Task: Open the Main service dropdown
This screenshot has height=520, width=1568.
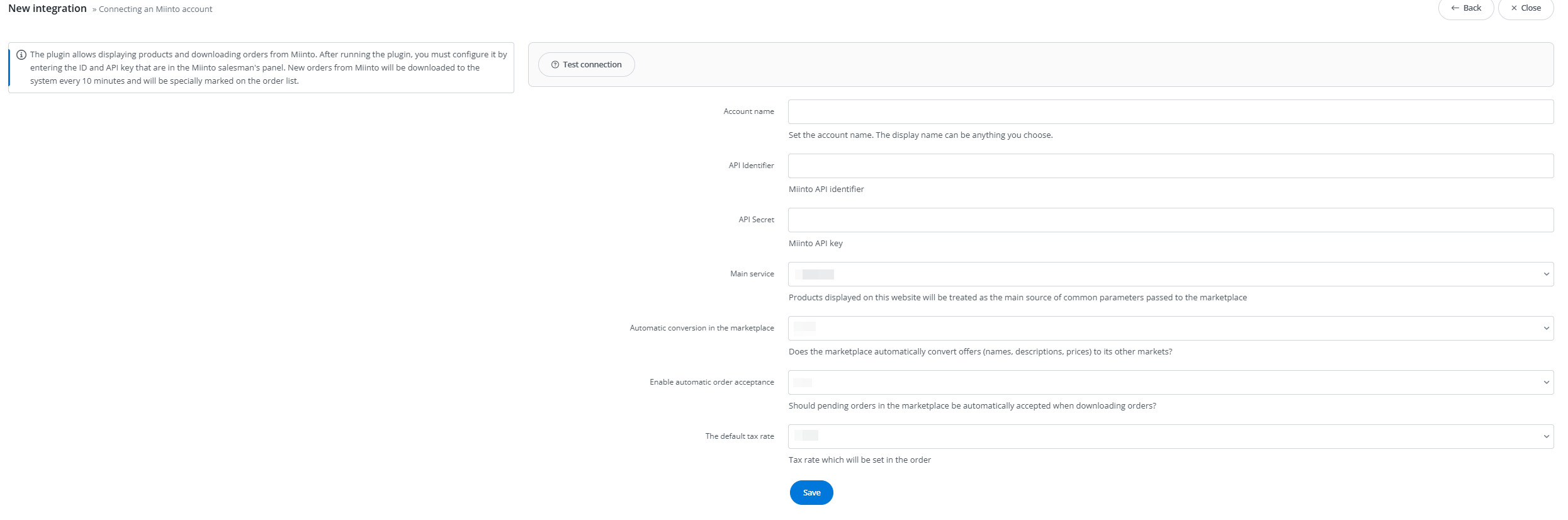Action: pyautogui.click(x=1170, y=274)
